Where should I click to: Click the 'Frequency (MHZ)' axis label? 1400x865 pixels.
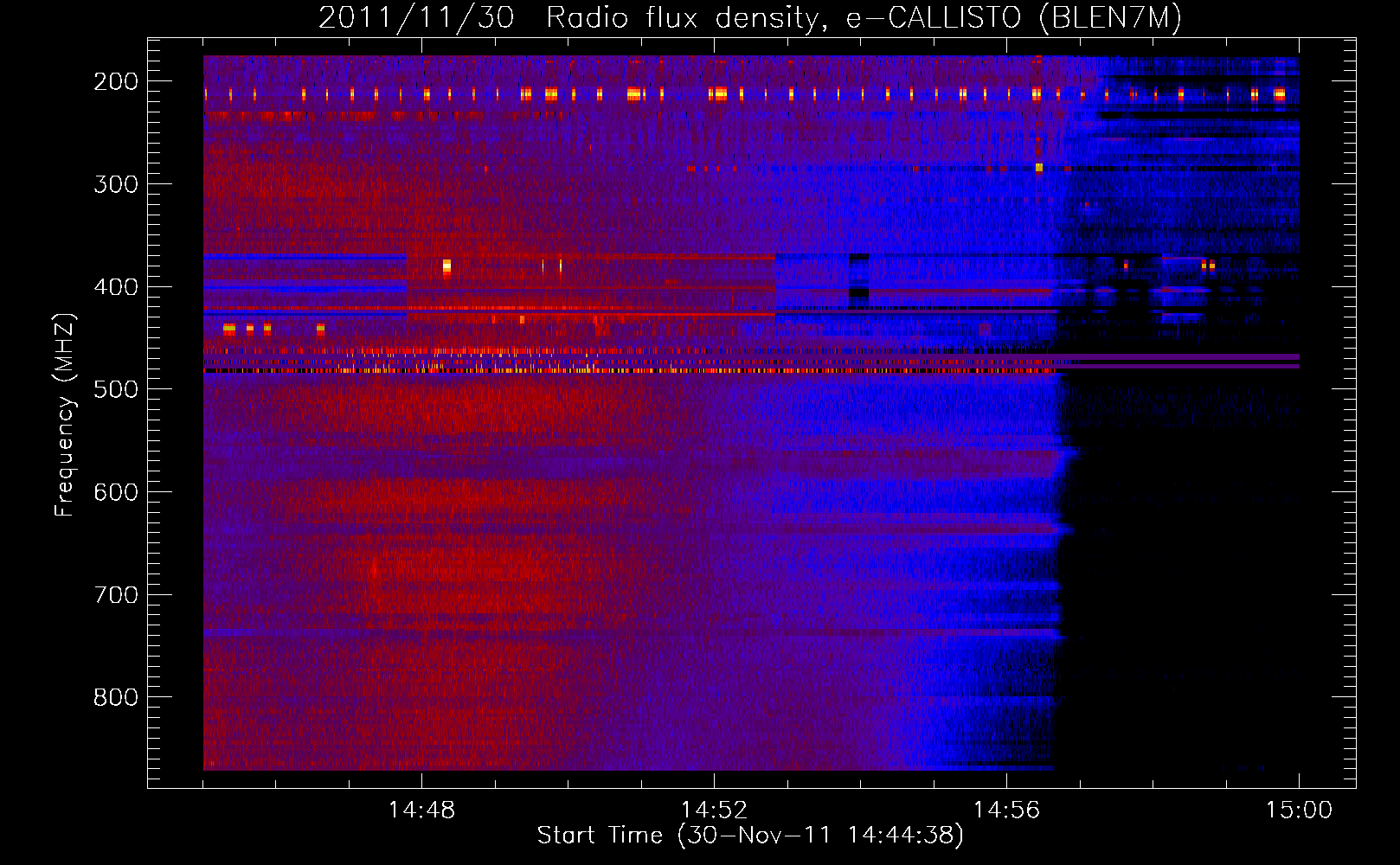(x=65, y=414)
